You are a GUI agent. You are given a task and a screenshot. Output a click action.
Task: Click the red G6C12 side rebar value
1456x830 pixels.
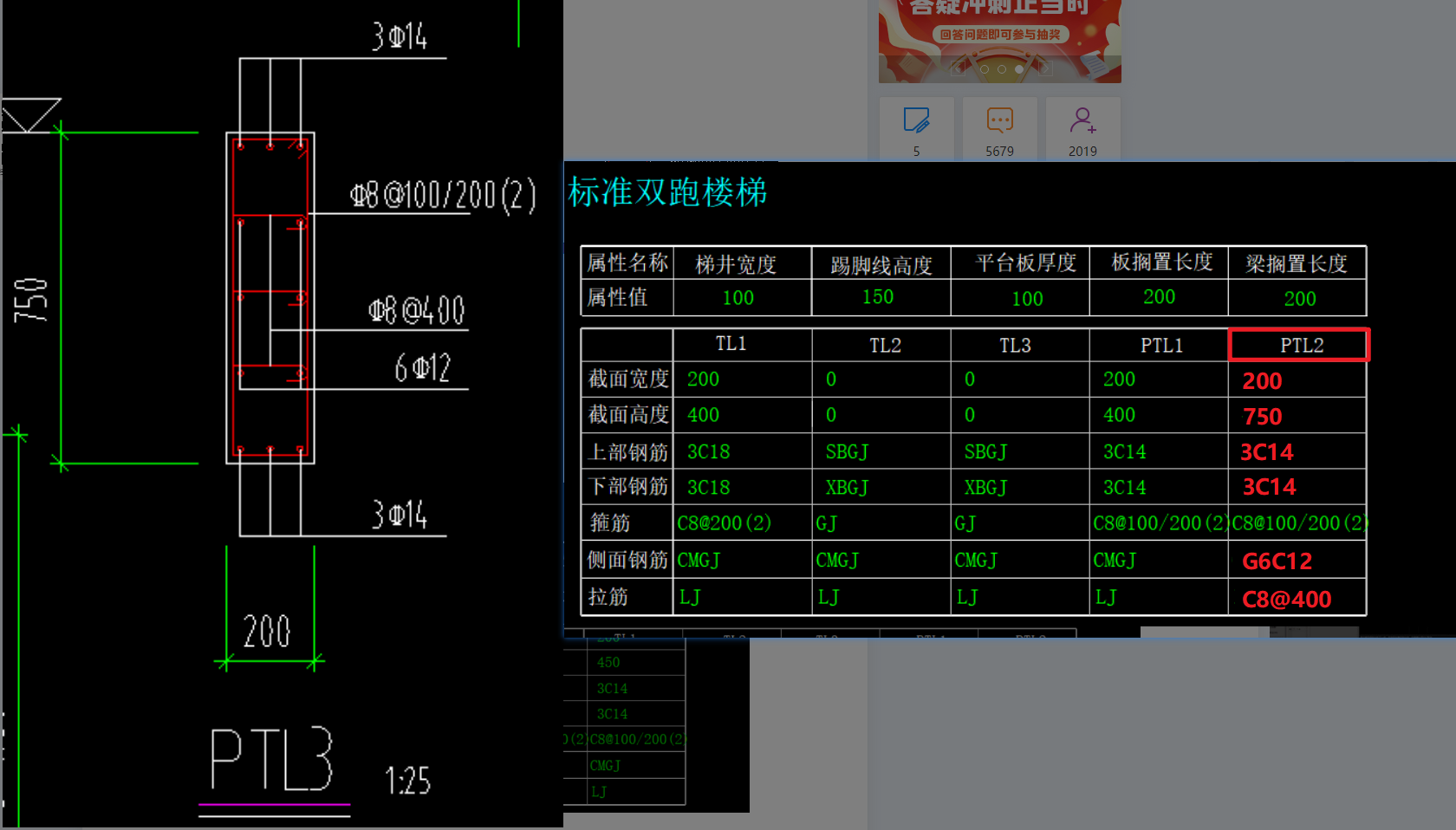click(x=1277, y=561)
